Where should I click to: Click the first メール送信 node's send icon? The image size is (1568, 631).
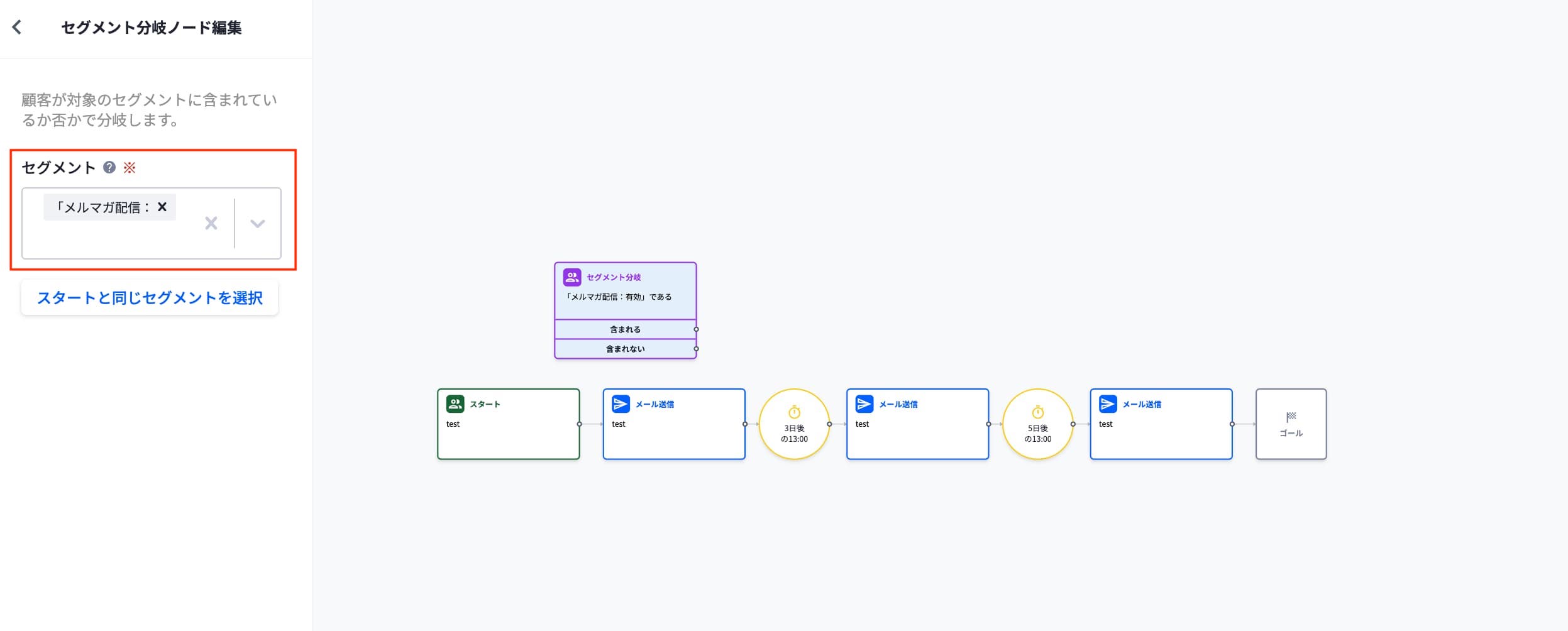[x=621, y=404]
